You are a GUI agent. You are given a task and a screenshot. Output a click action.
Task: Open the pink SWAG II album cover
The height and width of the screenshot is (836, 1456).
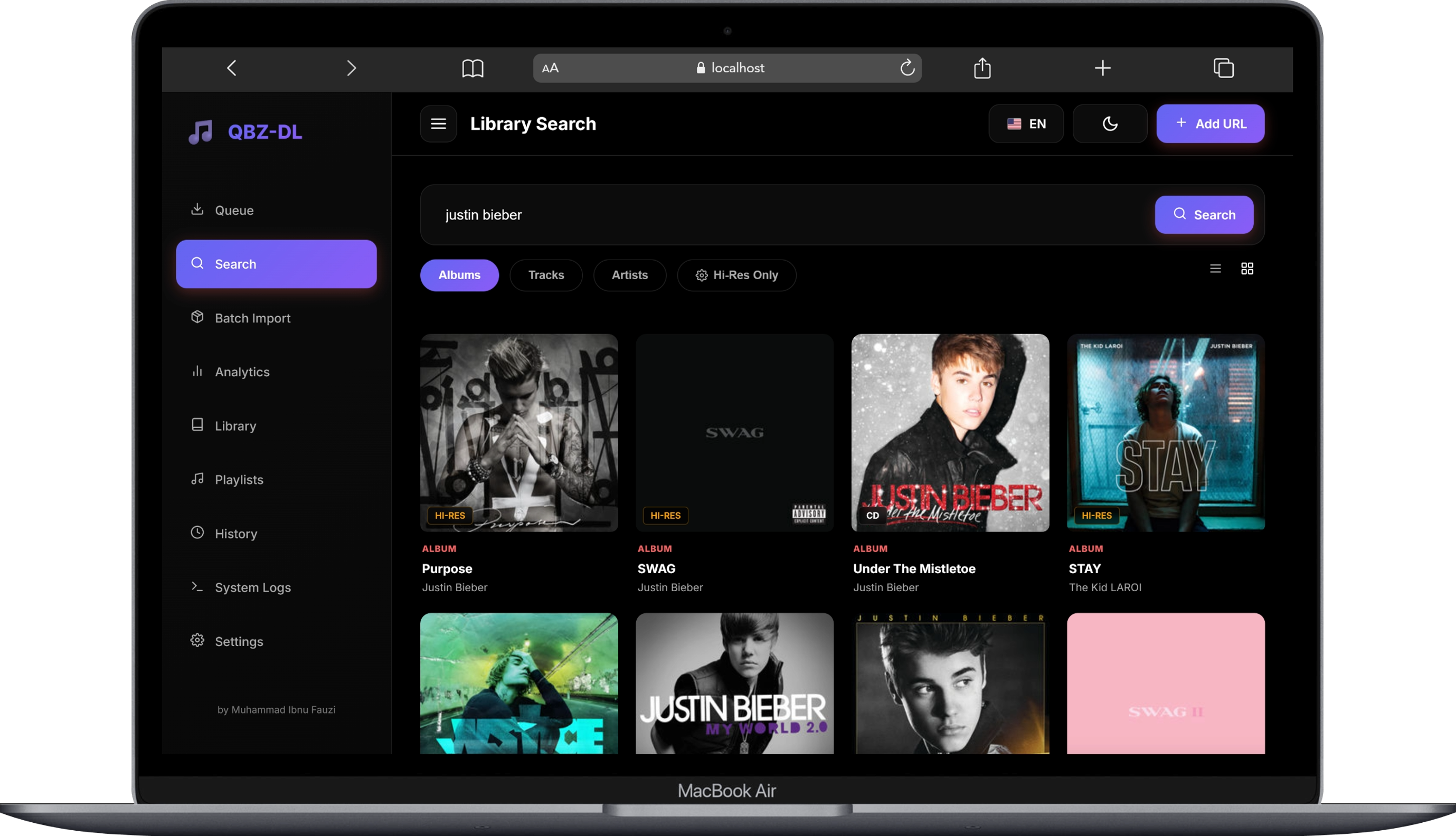tap(1166, 683)
